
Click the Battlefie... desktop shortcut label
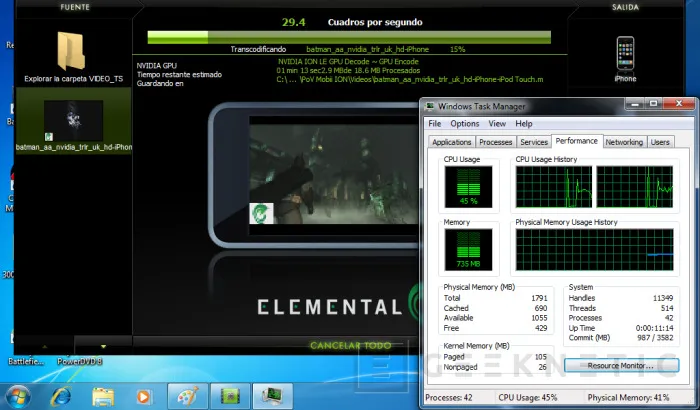click(26, 361)
